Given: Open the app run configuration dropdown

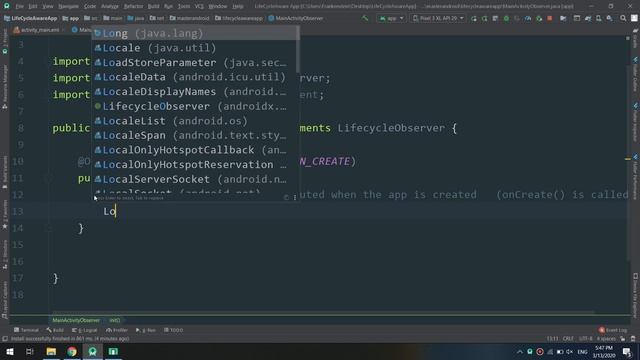Looking at the screenshot, I should point(391,18).
